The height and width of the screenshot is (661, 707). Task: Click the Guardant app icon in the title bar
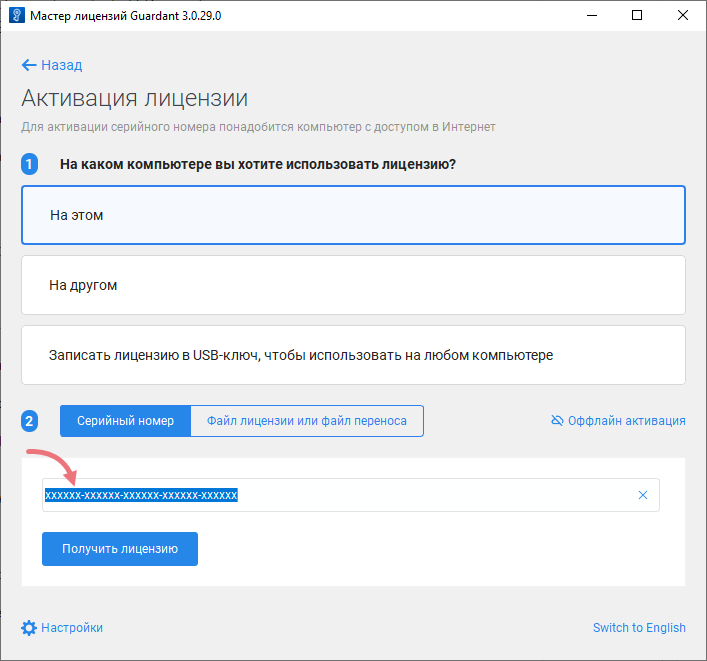point(17,15)
